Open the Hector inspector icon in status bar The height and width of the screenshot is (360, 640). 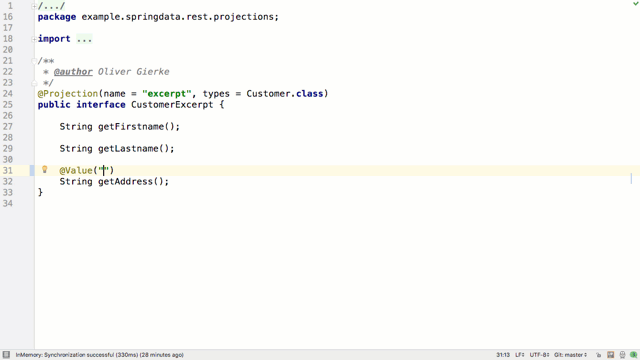[622, 355]
